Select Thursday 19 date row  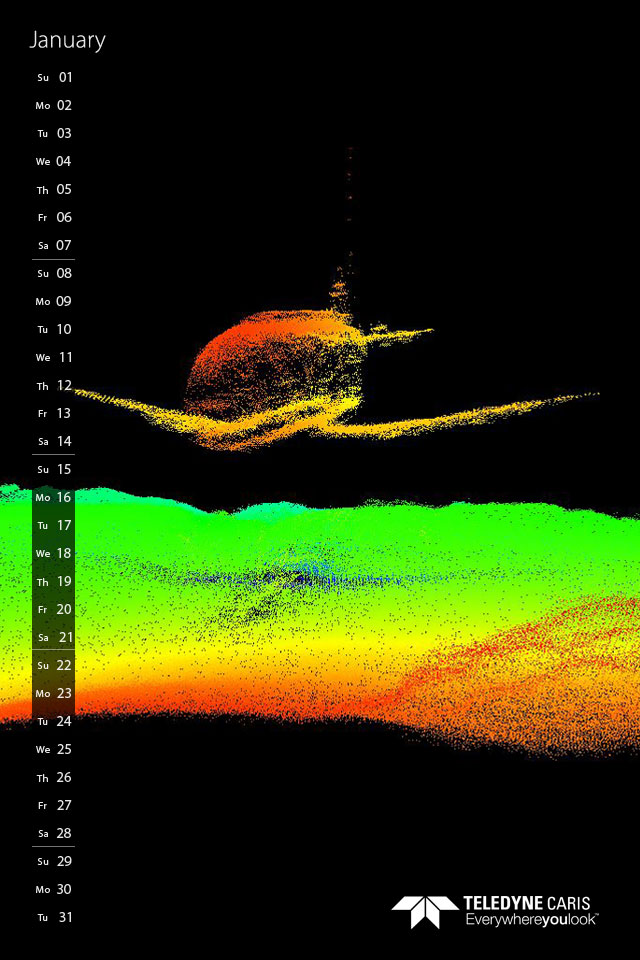click(54, 582)
